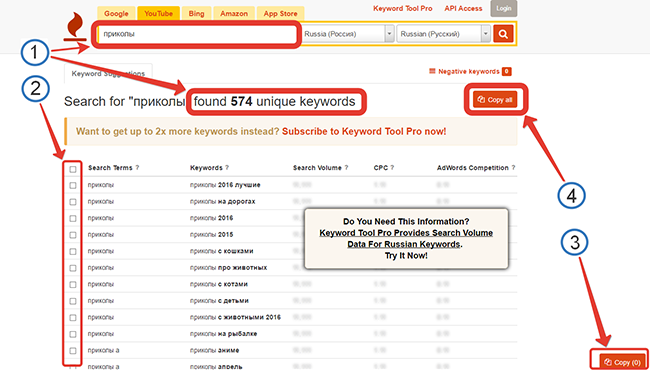Click help icon next to Keywords header
650x370 pixels.
pos(227,168)
